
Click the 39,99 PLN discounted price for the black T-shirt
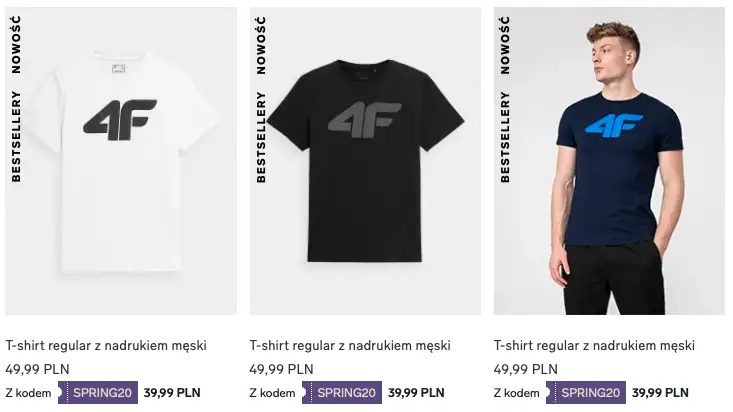[x=416, y=392]
